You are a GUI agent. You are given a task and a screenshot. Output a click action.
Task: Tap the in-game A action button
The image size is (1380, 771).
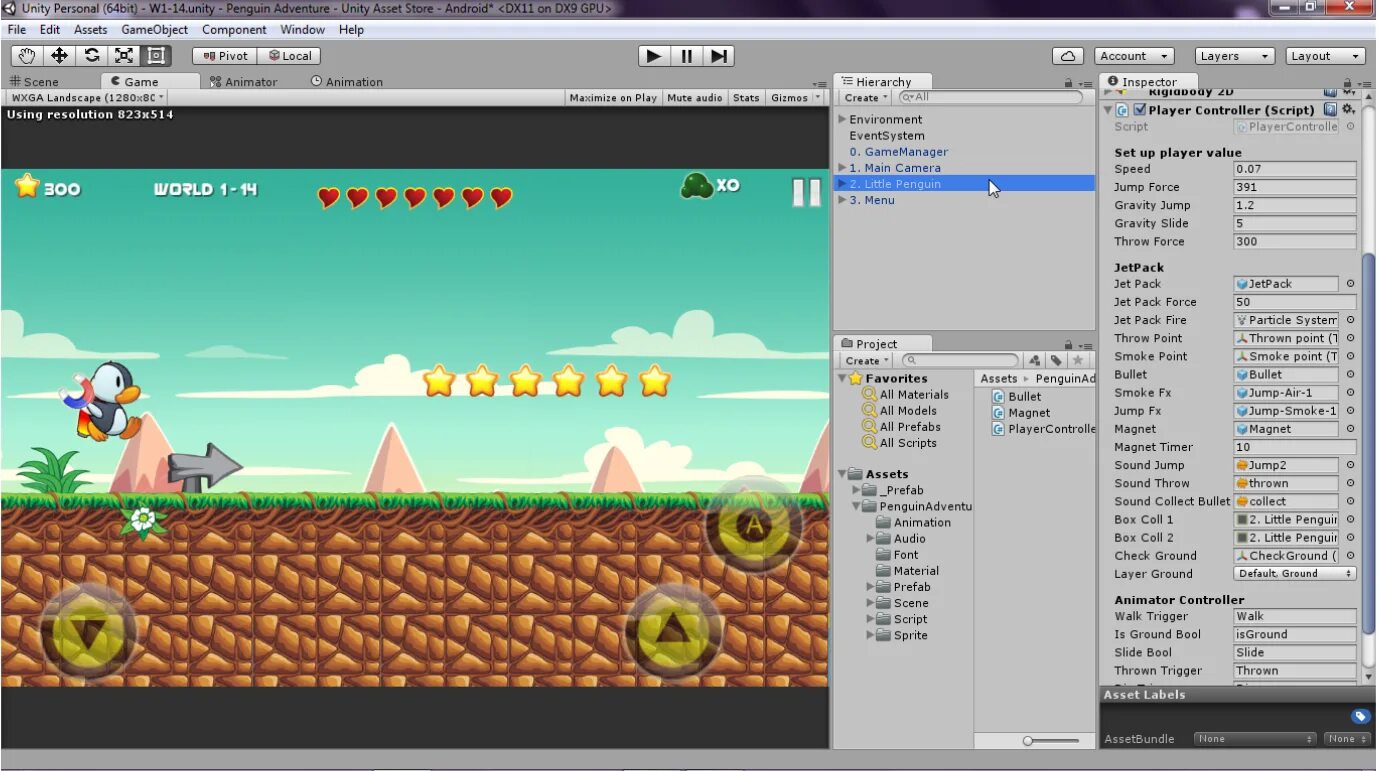tap(753, 524)
